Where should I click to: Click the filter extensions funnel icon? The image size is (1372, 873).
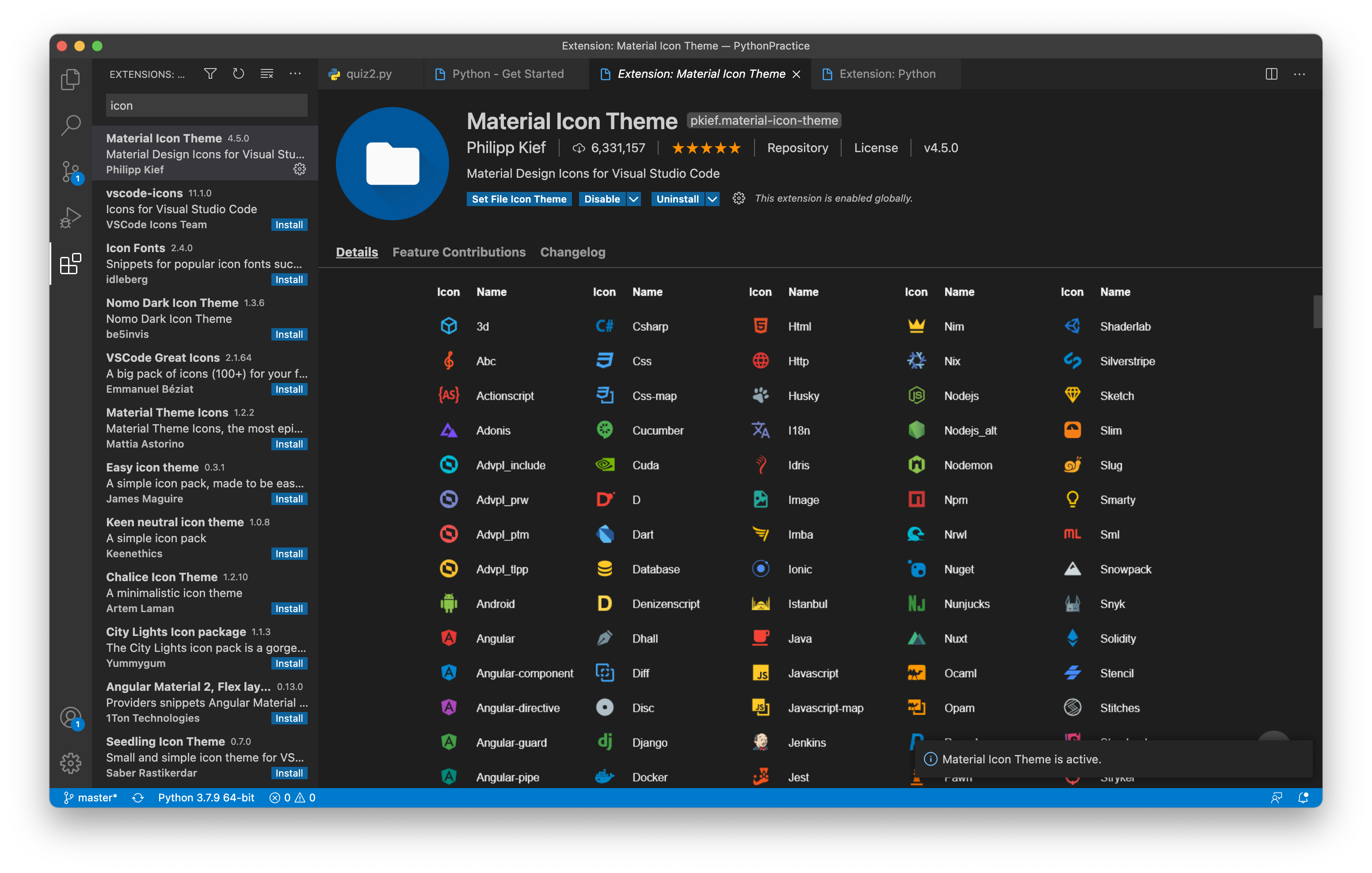point(210,73)
